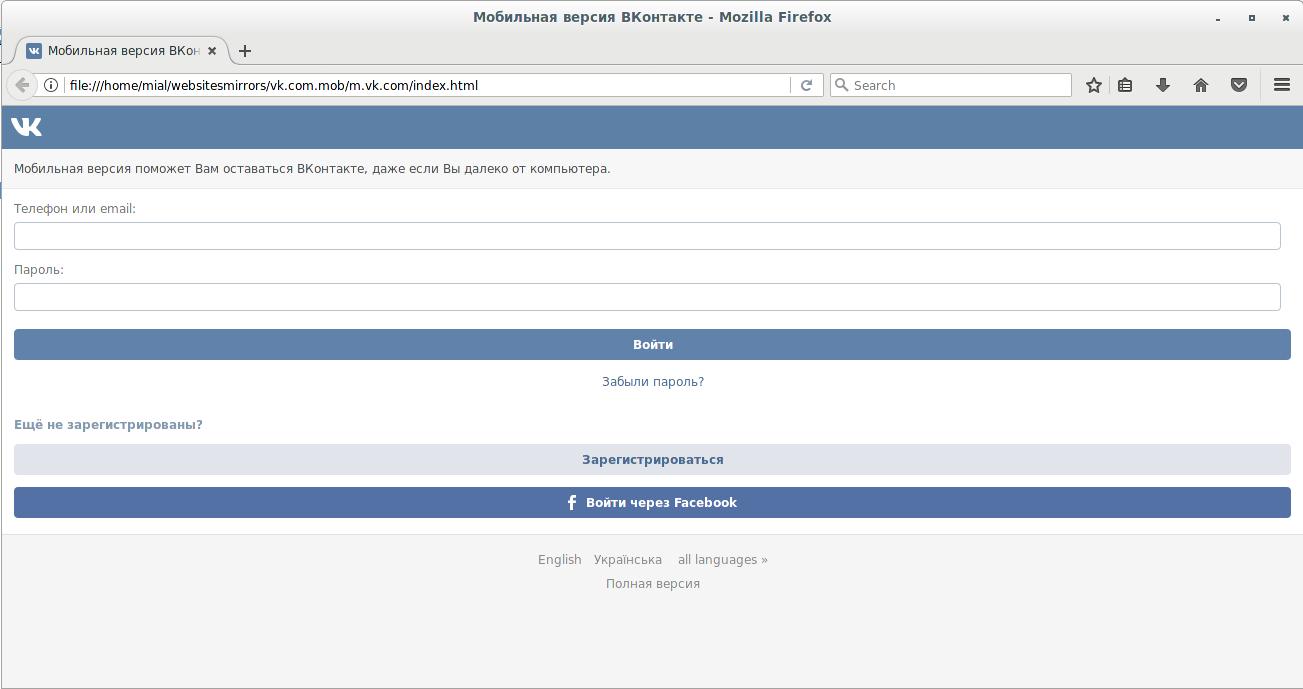Open the Downloads arrow icon
1303x689 pixels.
click(x=1163, y=85)
